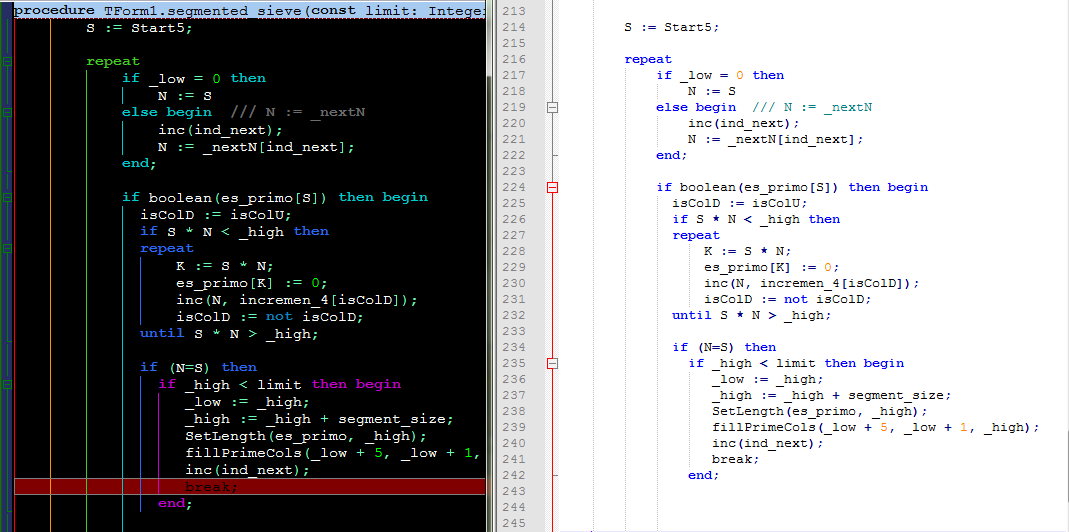Collapse the red fold marker at line 224
This screenshot has width=1069, height=532.
[x=553, y=187]
